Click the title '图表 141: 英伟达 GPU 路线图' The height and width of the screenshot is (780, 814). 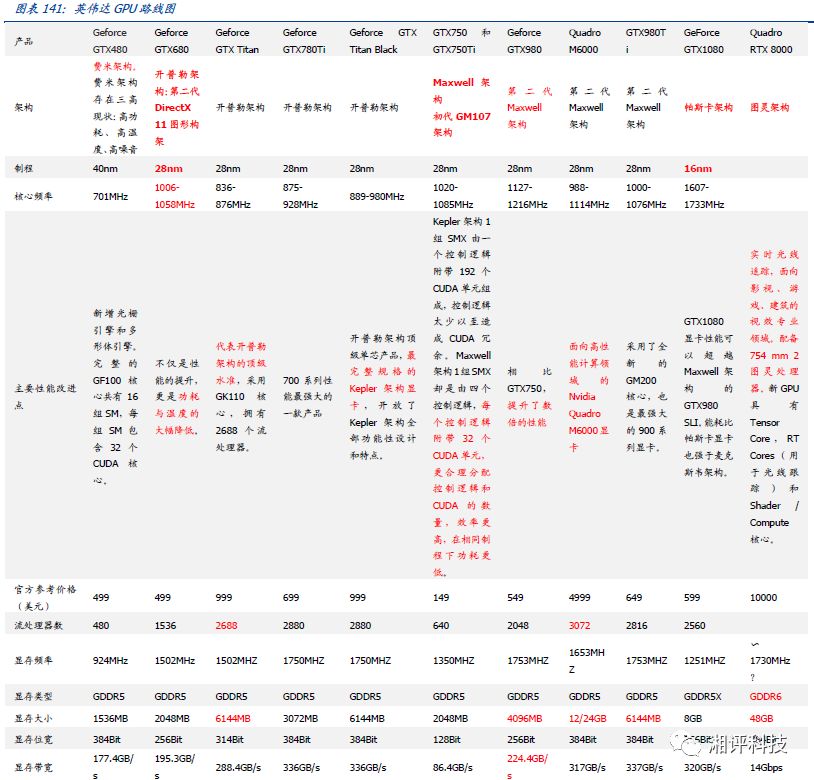click(x=95, y=8)
